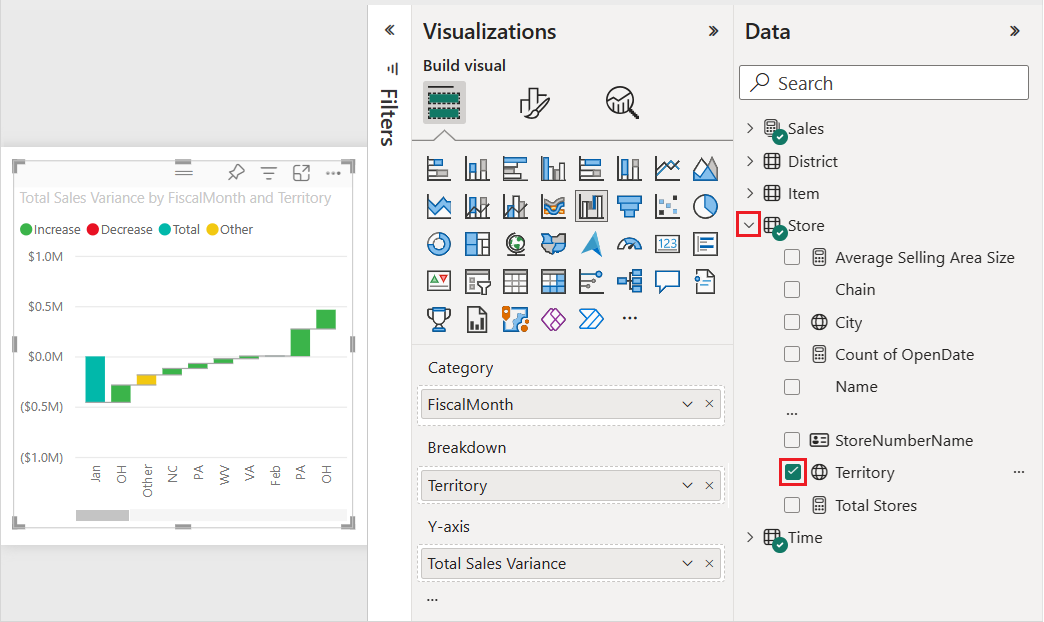Select the waterfall chart visual icon

coord(591,206)
